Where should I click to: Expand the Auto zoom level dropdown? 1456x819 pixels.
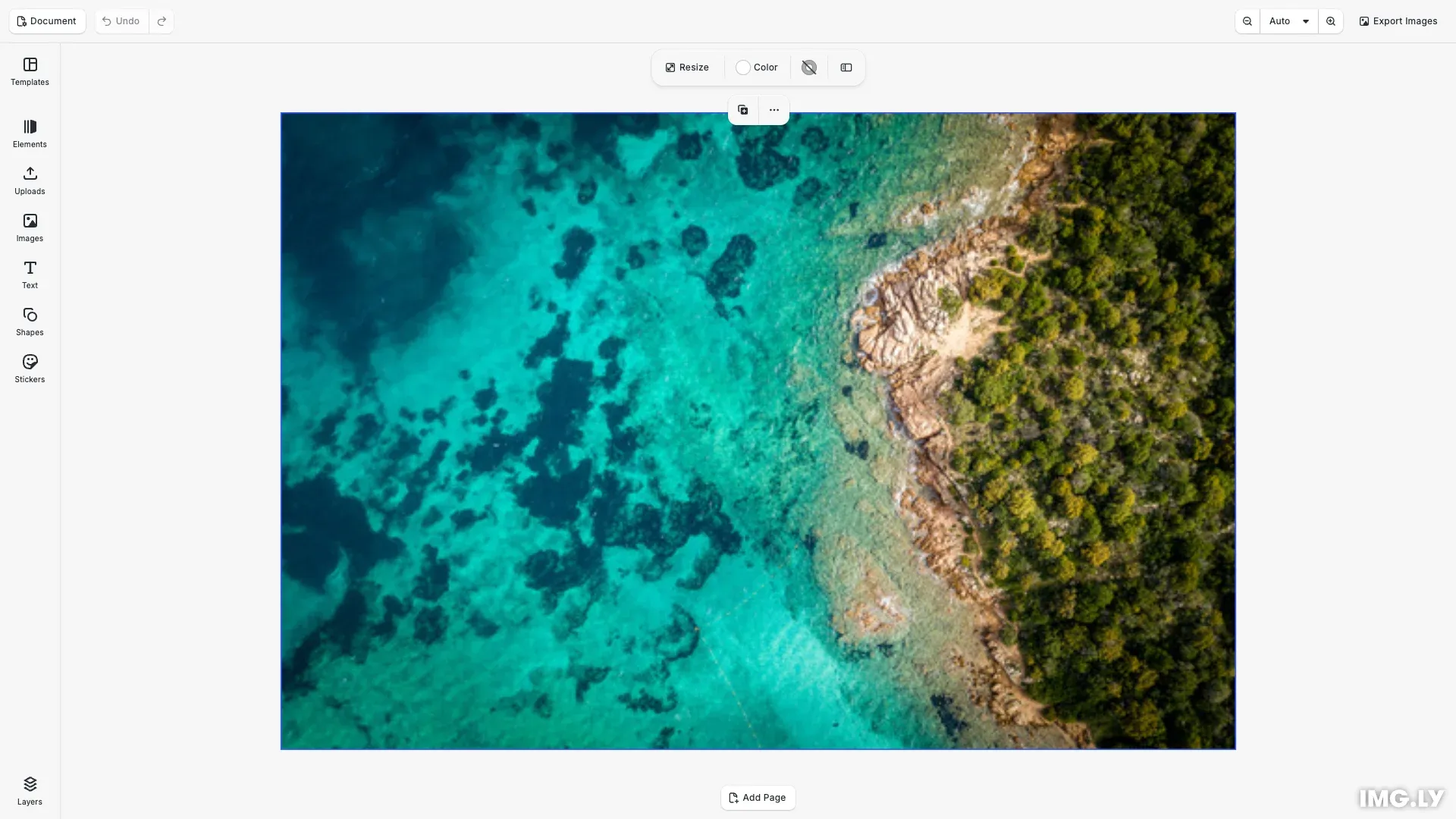click(x=1289, y=21)
